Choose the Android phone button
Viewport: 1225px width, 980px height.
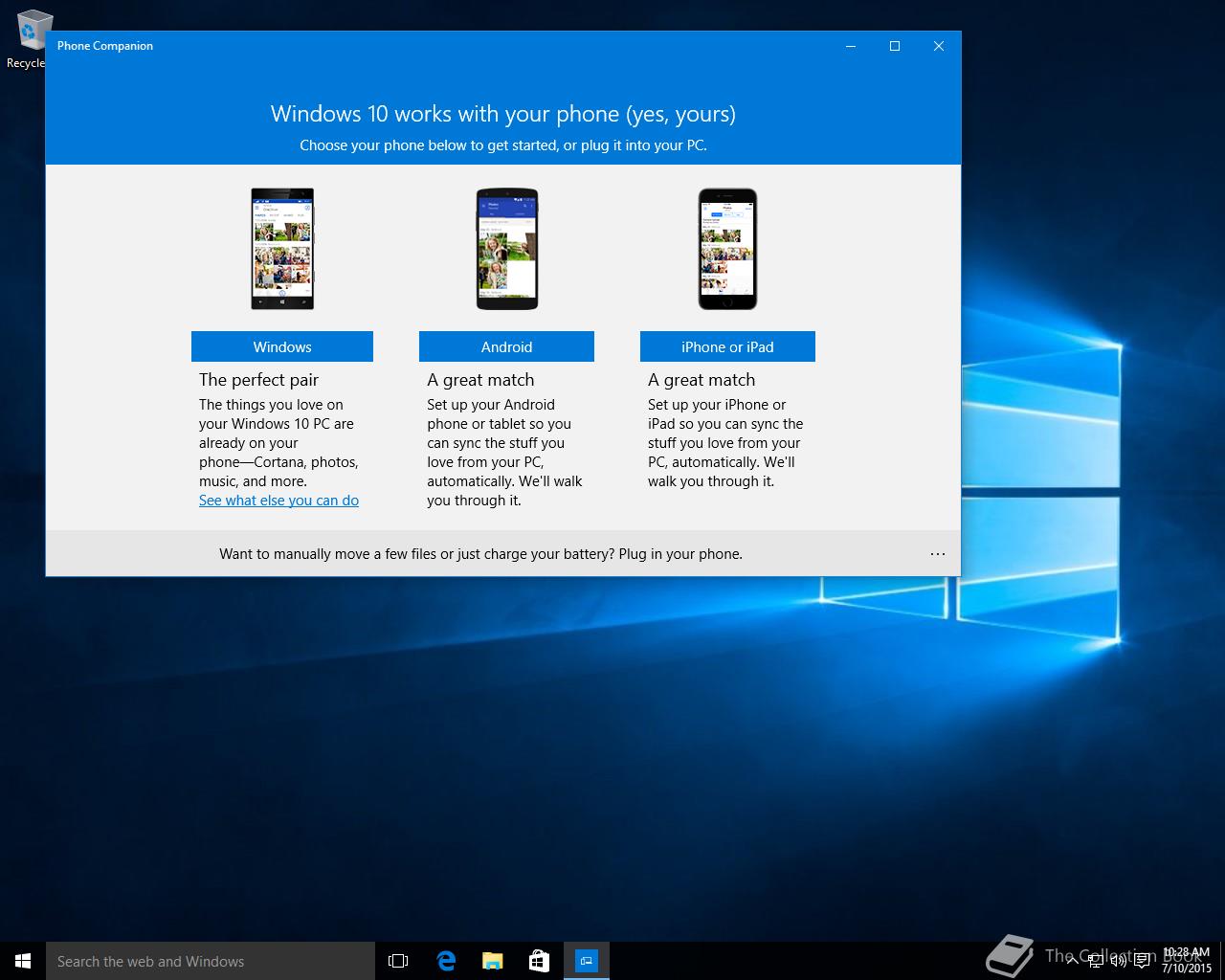pos(506,346)
